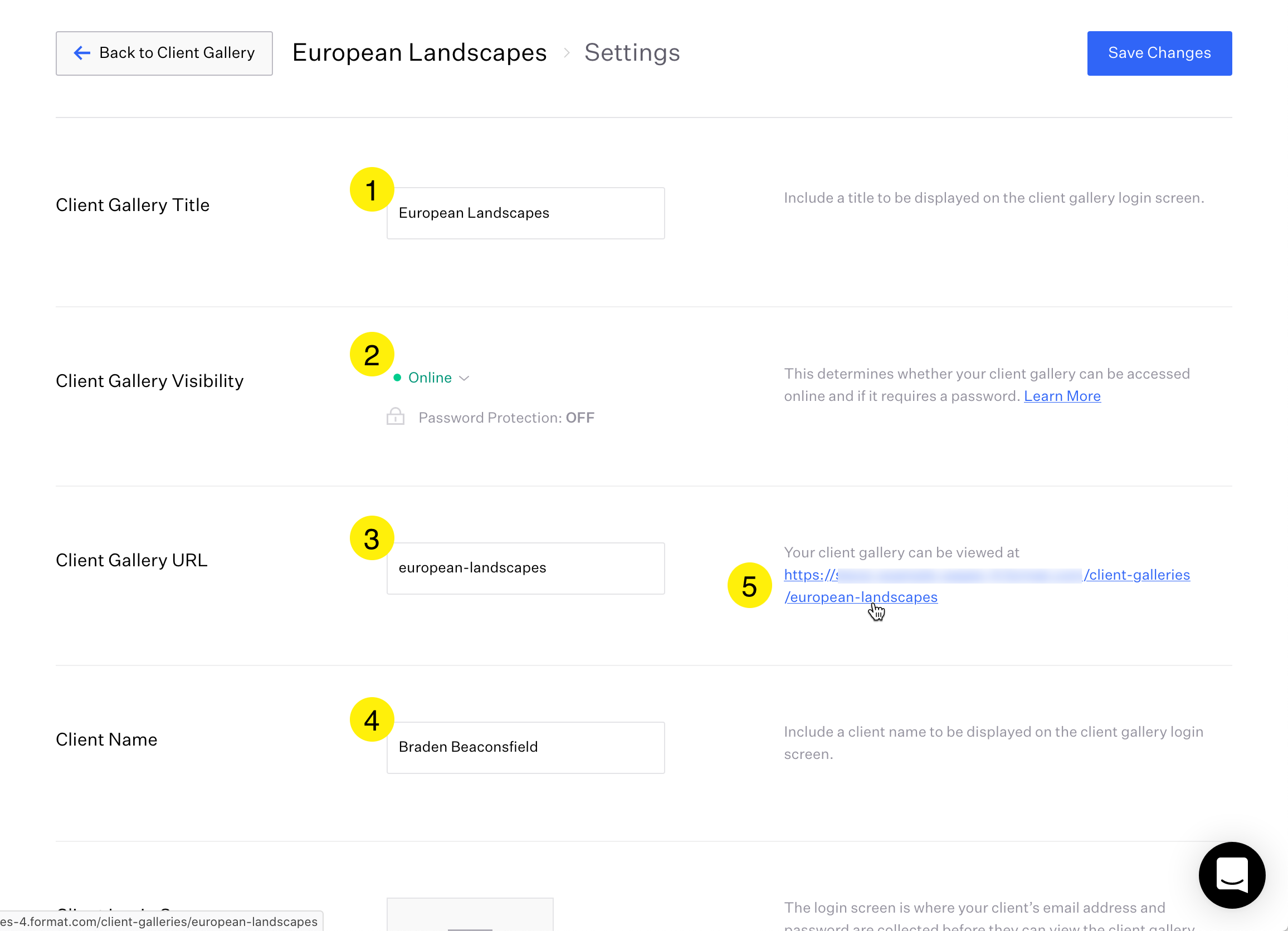Toggle Password Protection OFF setting
Viewport: 1288px width, 931px height.
[506, 418]
